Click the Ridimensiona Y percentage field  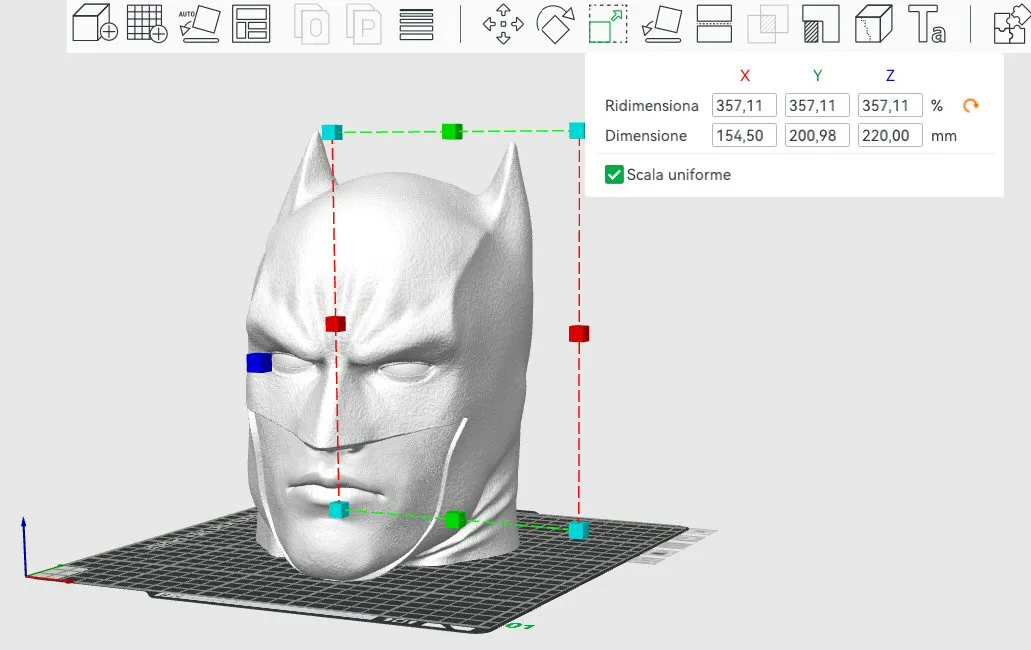pyautogui.click(x=817, y=105)
